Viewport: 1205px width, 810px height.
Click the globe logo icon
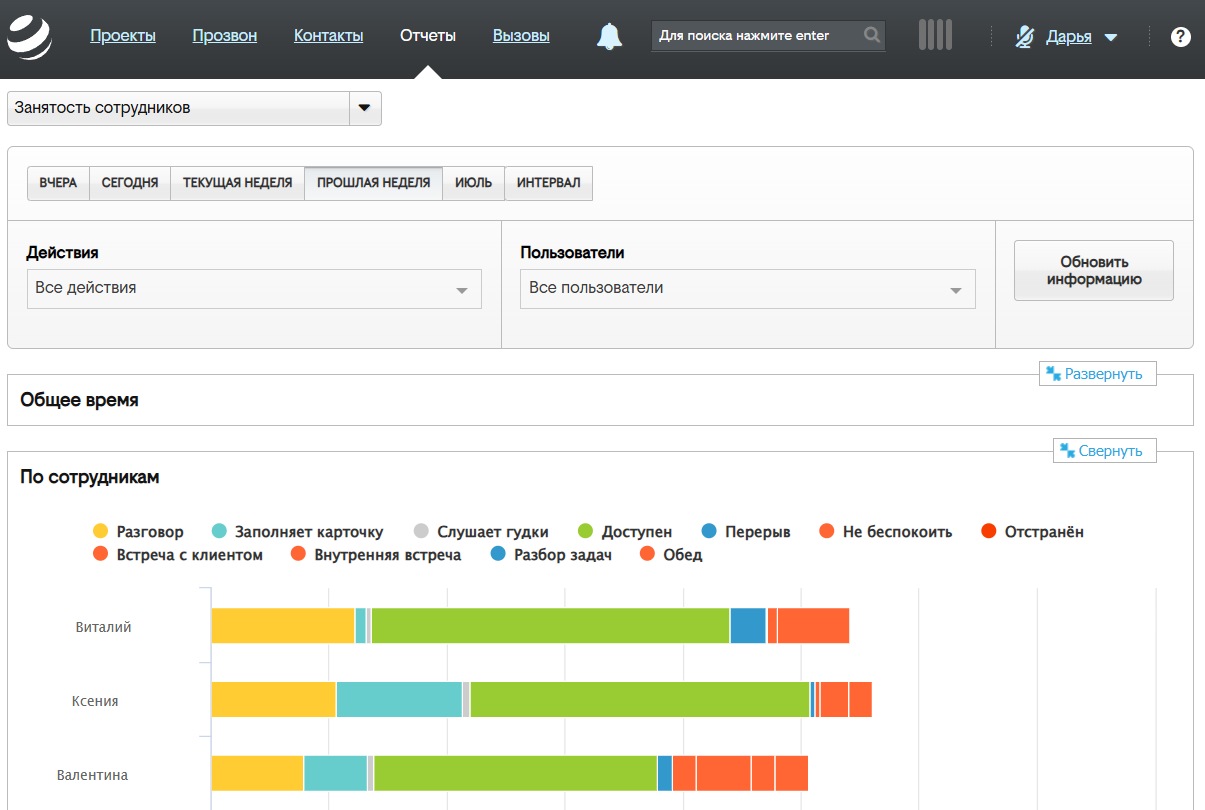click(x=29, y=37)
